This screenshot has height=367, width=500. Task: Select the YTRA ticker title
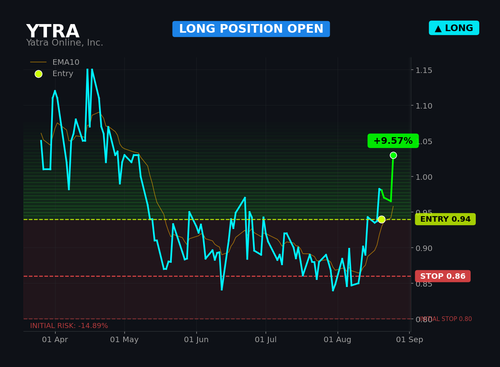click(53, 31)
